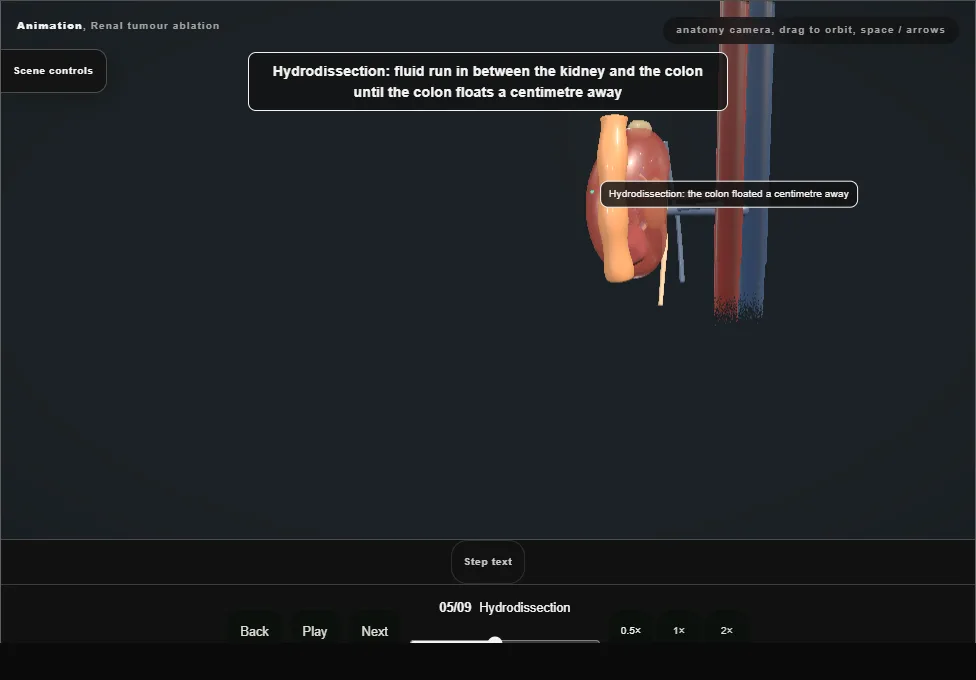Image resolution: width=976 pixels, height=680 pixels.
Task: Start the animation with Play
Action: (x=315, y=631)
